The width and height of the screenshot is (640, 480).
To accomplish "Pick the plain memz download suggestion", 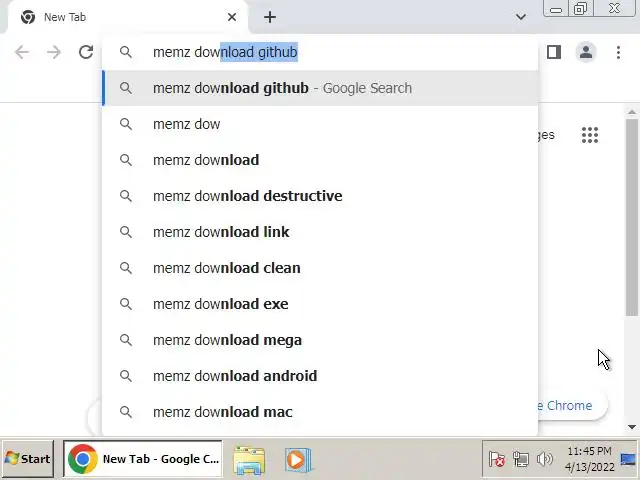I will (320, 160).
